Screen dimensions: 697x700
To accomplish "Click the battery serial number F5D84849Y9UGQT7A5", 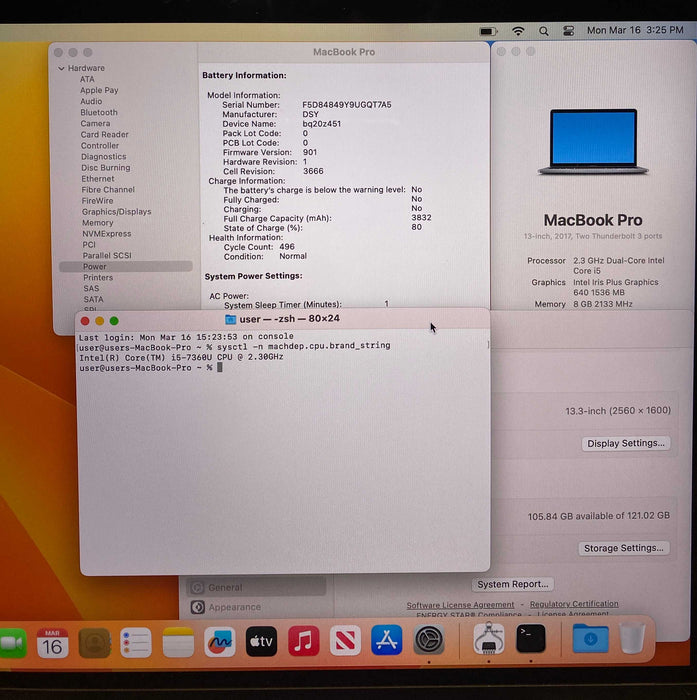I will pyautogui.click(x=347, y=105).
